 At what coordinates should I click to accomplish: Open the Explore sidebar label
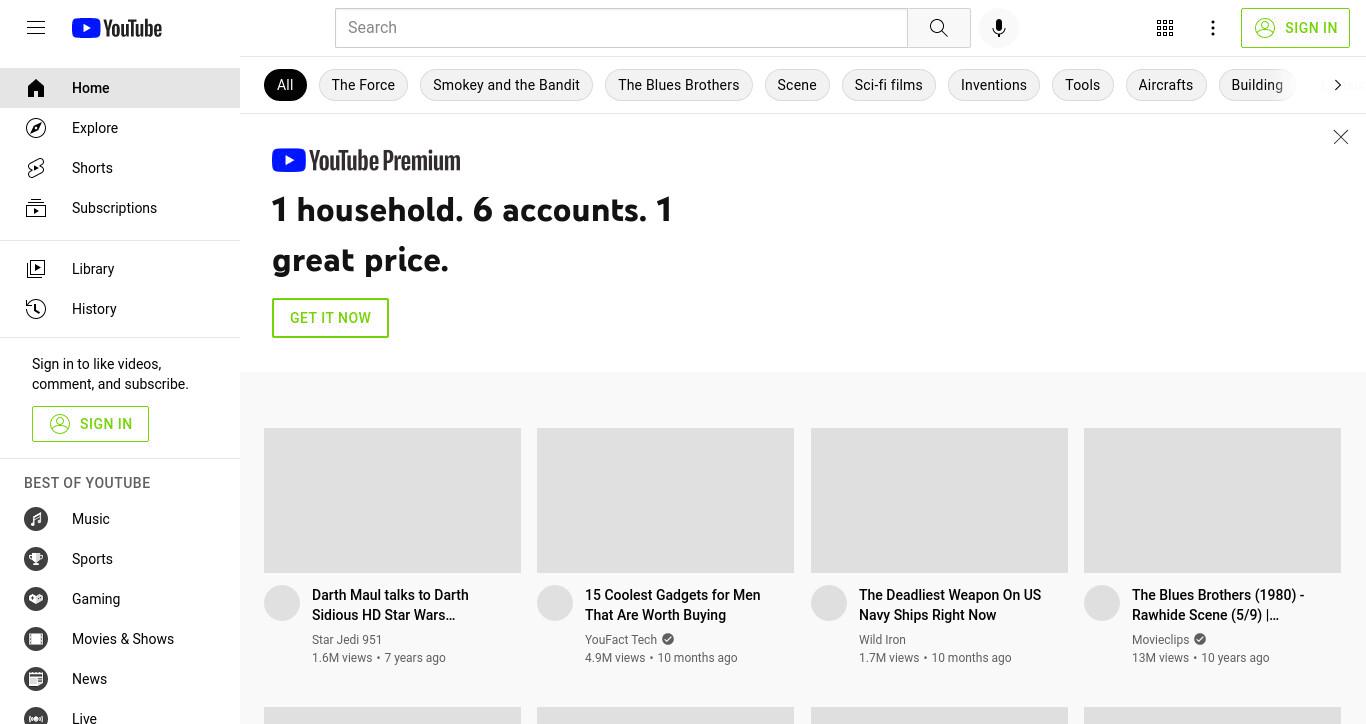pyautogui.click(x=95, y=128)
